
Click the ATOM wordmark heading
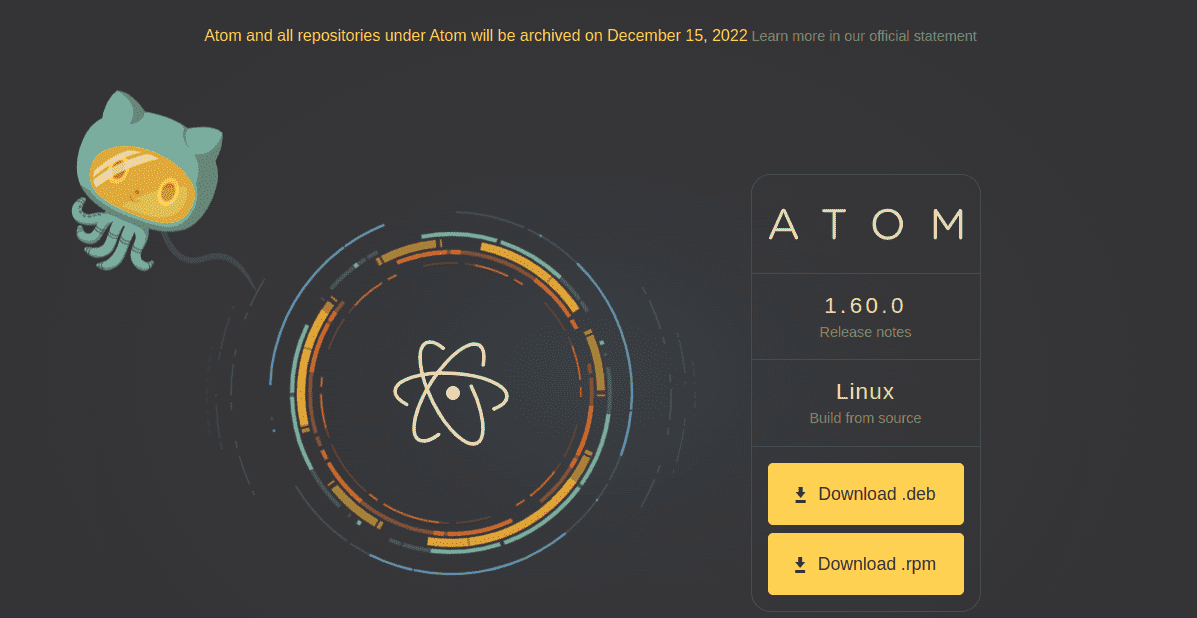[866, 224]
